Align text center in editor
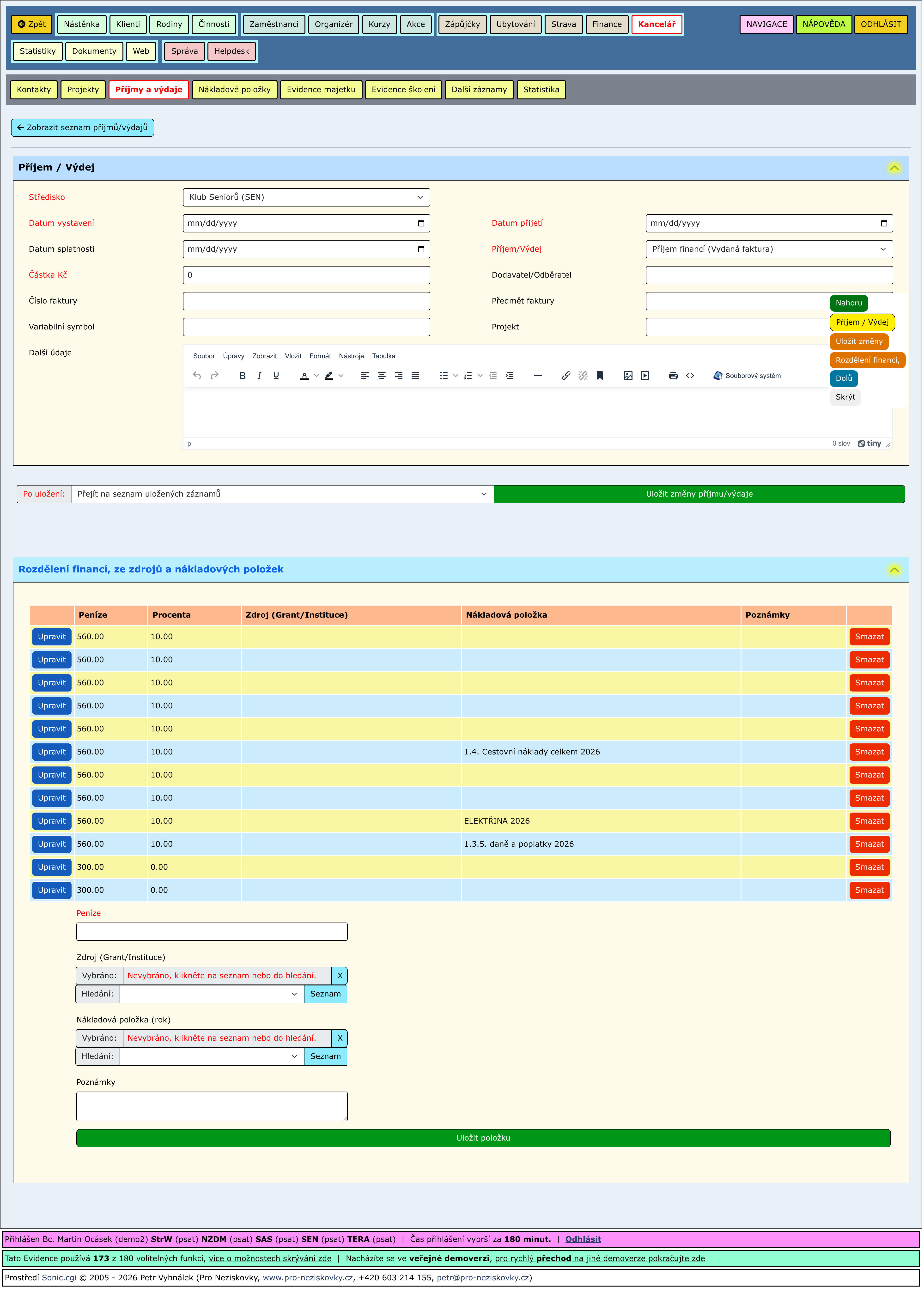Viewport: 924px width, 1300px height. [382, 376]
